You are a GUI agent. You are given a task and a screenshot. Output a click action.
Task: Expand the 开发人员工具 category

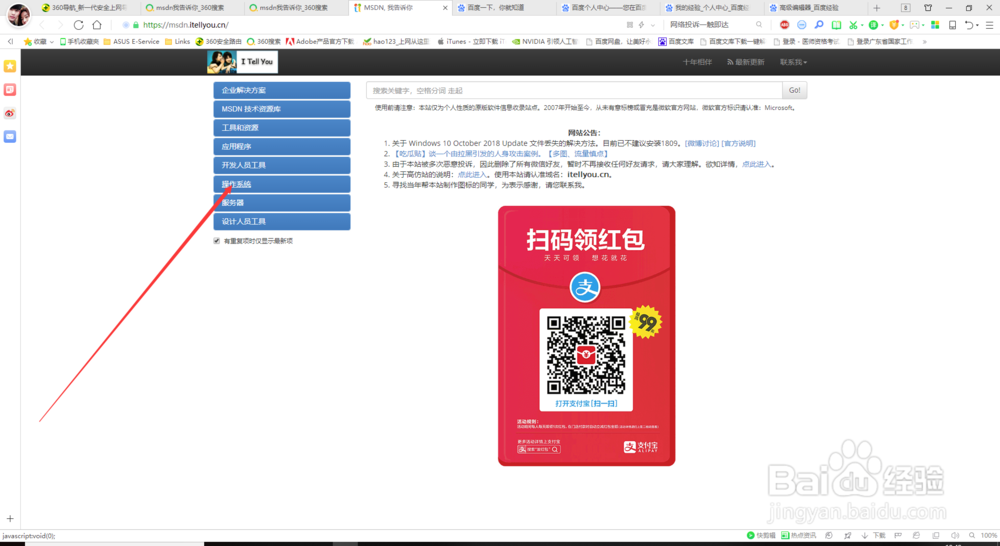[282, 165]
